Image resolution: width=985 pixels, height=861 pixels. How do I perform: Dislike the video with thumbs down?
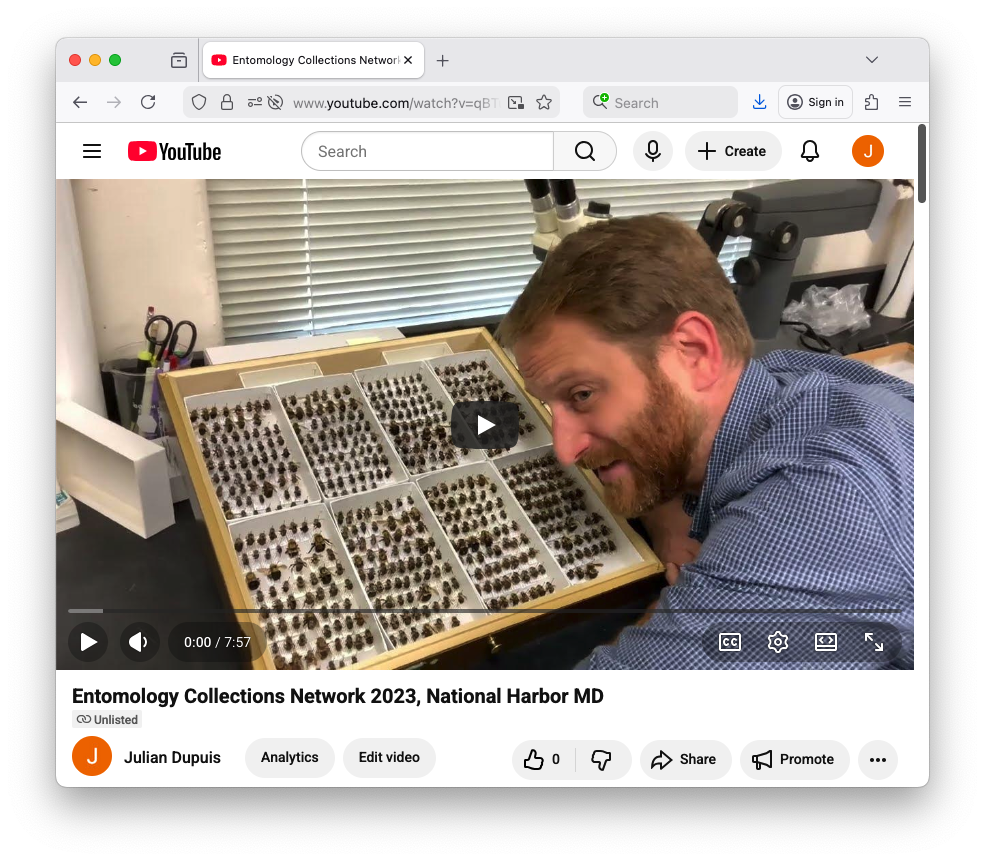601,759
